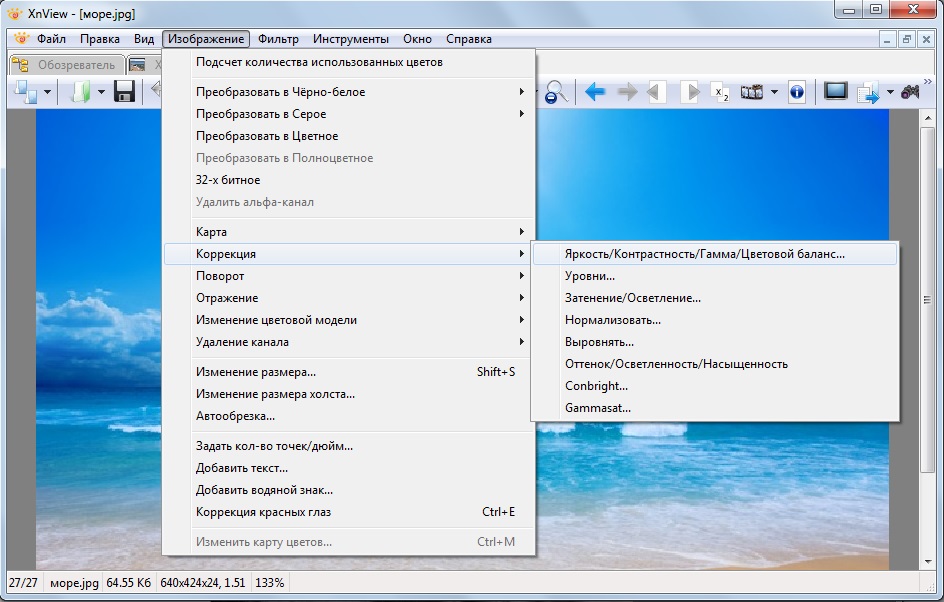Click the open folder toolbar icon
Viewport: 944px width, 602px height.
tap(81, 92)
